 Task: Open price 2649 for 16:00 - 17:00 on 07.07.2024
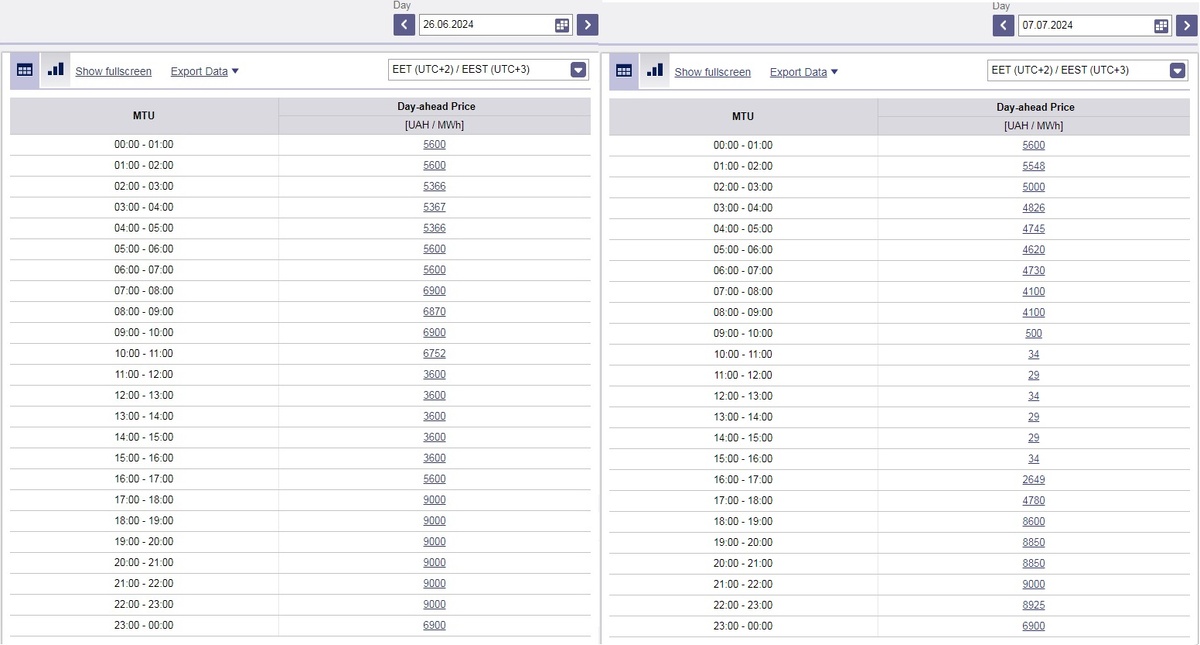[1034, 480]
